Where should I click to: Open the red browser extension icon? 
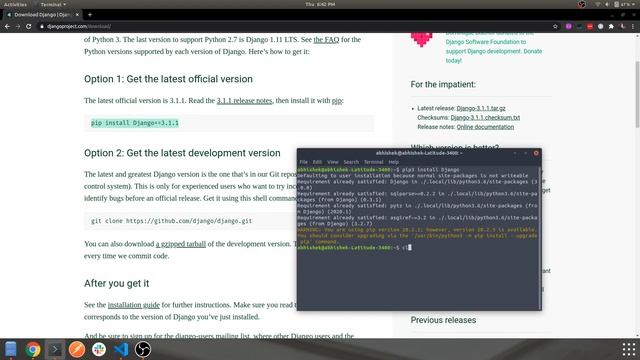coord(590,26)
